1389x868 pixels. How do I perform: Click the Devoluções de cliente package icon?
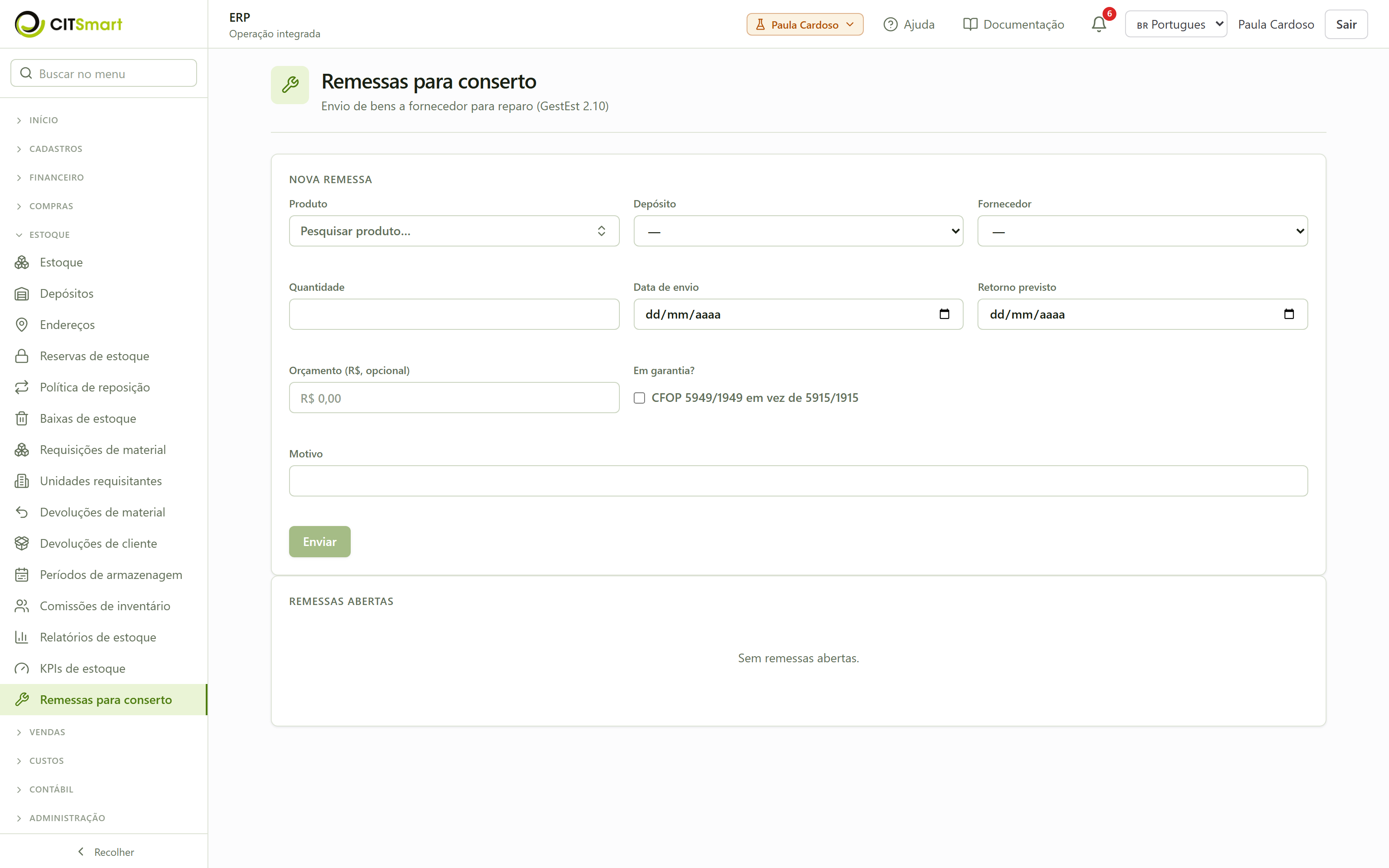[x=22, y=543]
